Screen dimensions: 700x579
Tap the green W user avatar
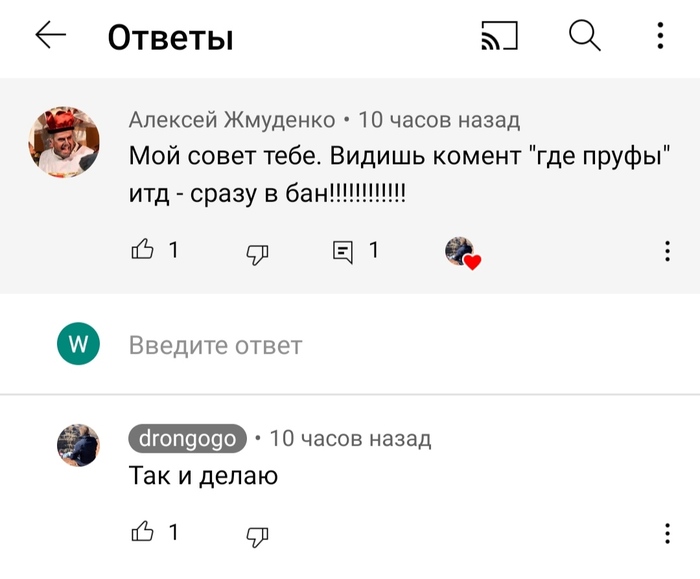click(x=78, y=346)
